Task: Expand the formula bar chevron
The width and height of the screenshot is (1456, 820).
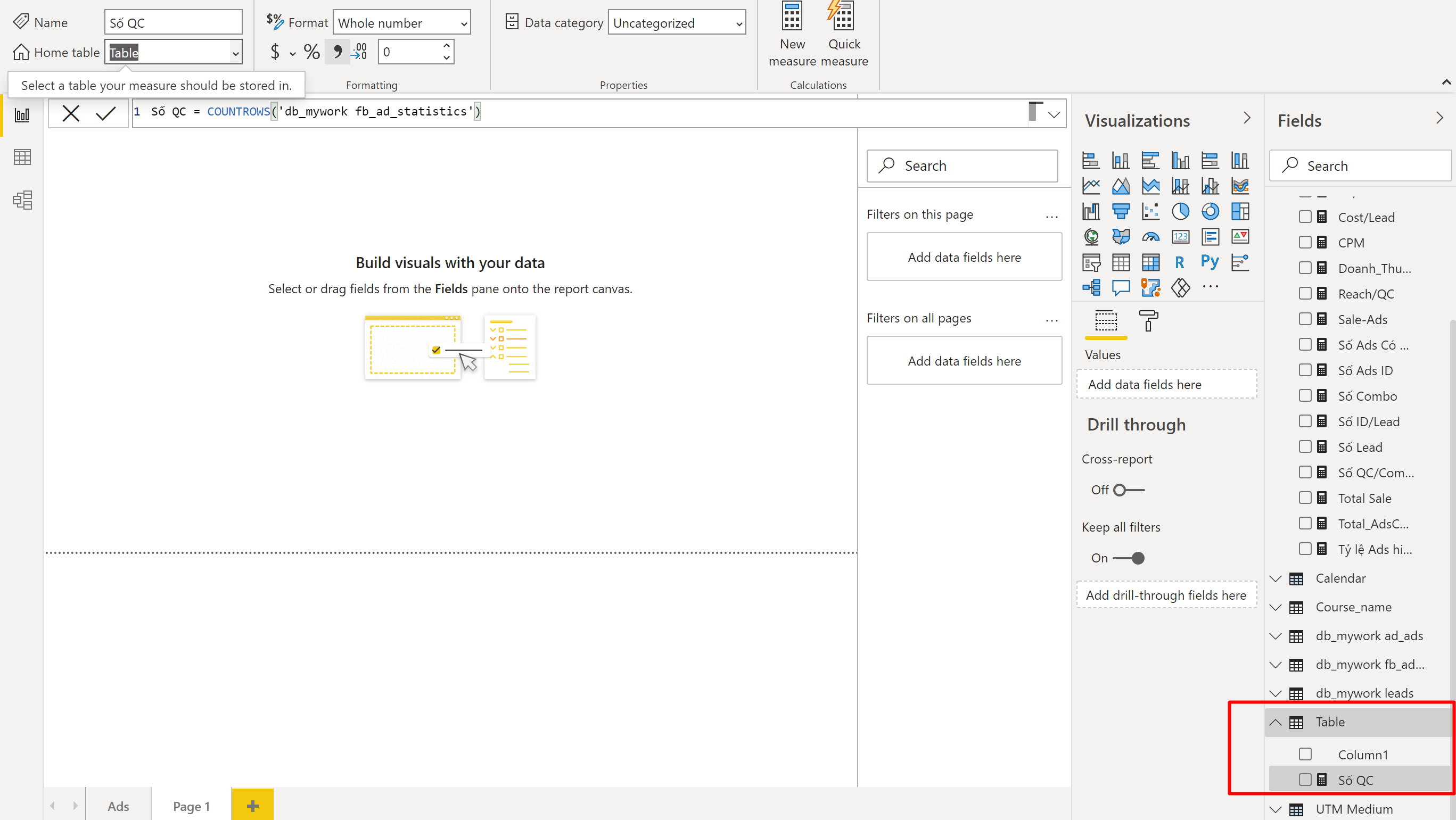Action: 1054,115
